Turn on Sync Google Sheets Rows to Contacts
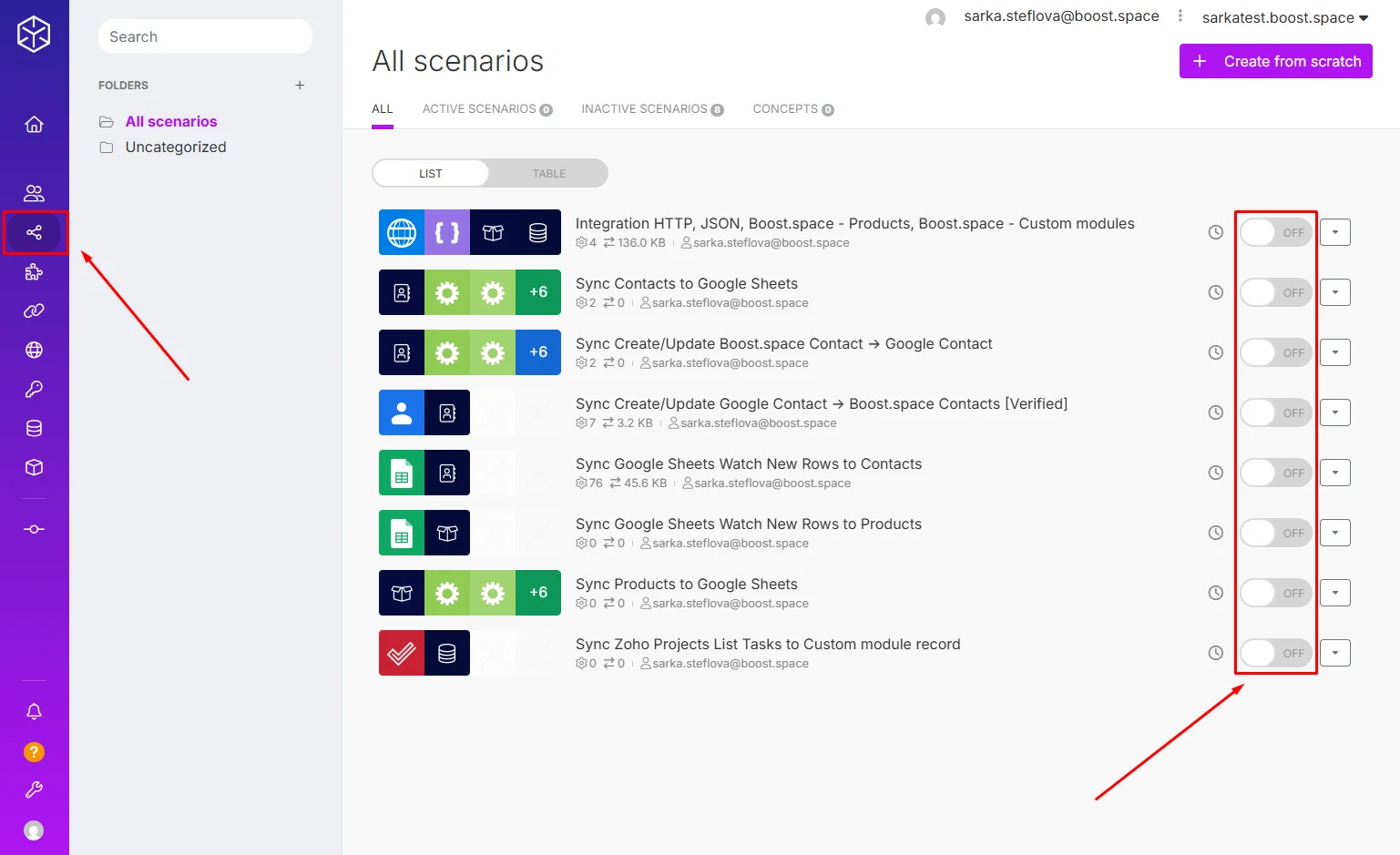The height and width of the screenshot is (855, 1400). [1276, 473]
